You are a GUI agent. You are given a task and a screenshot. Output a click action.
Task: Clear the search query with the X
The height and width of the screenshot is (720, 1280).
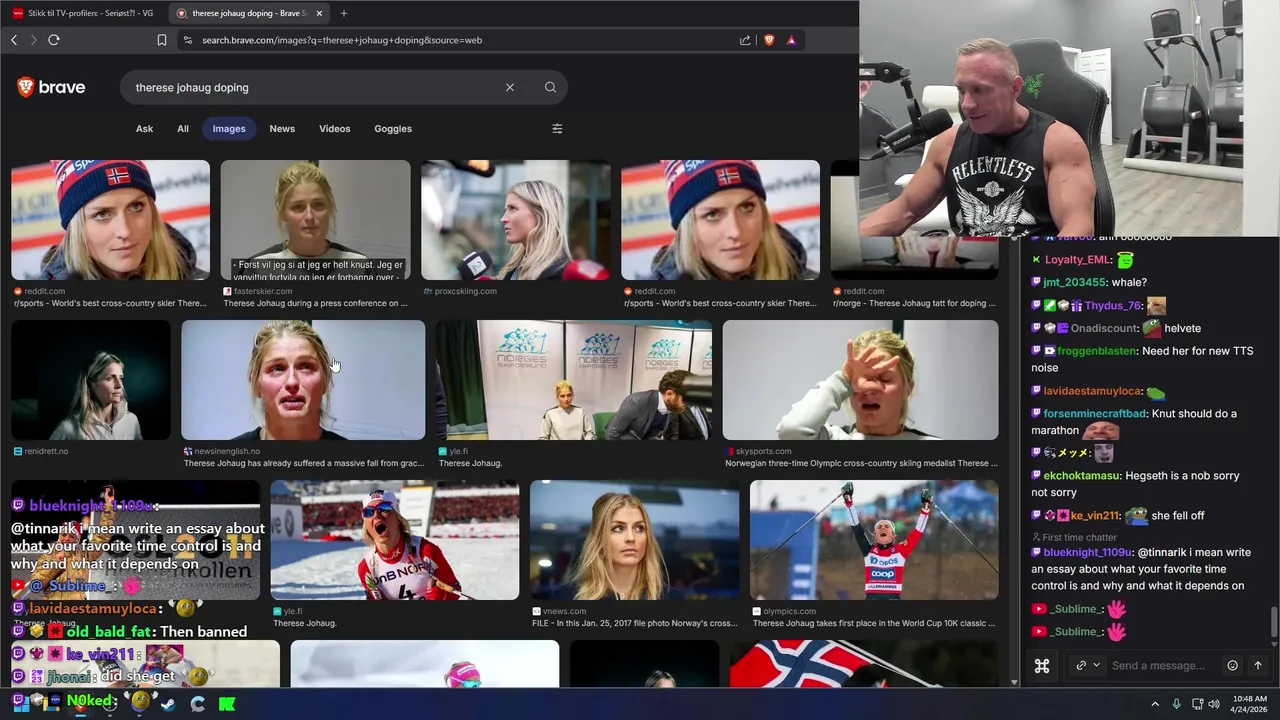pos(510,87)
